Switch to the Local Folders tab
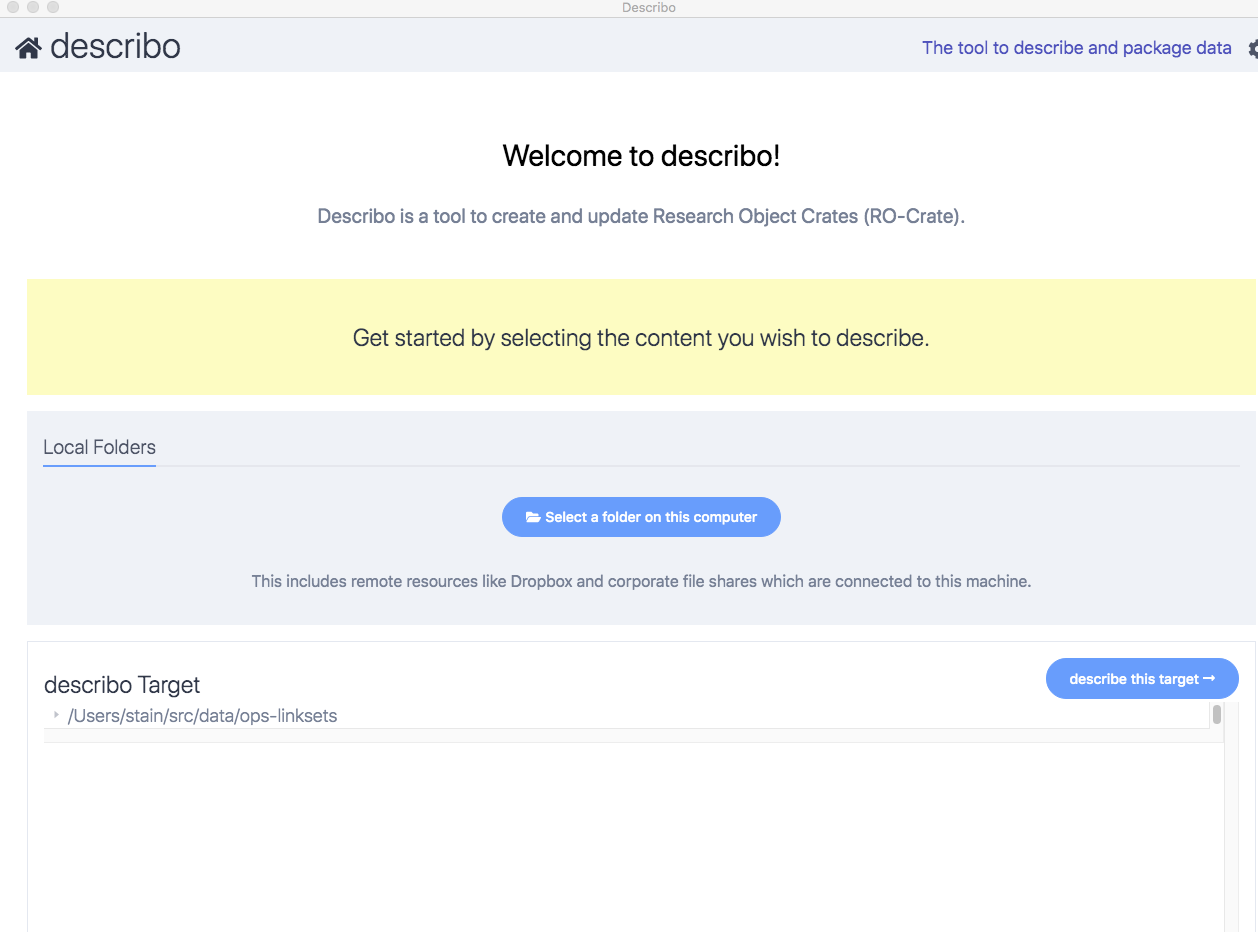Viewport: 1258px width, 932px height. (x=99, y=447)
